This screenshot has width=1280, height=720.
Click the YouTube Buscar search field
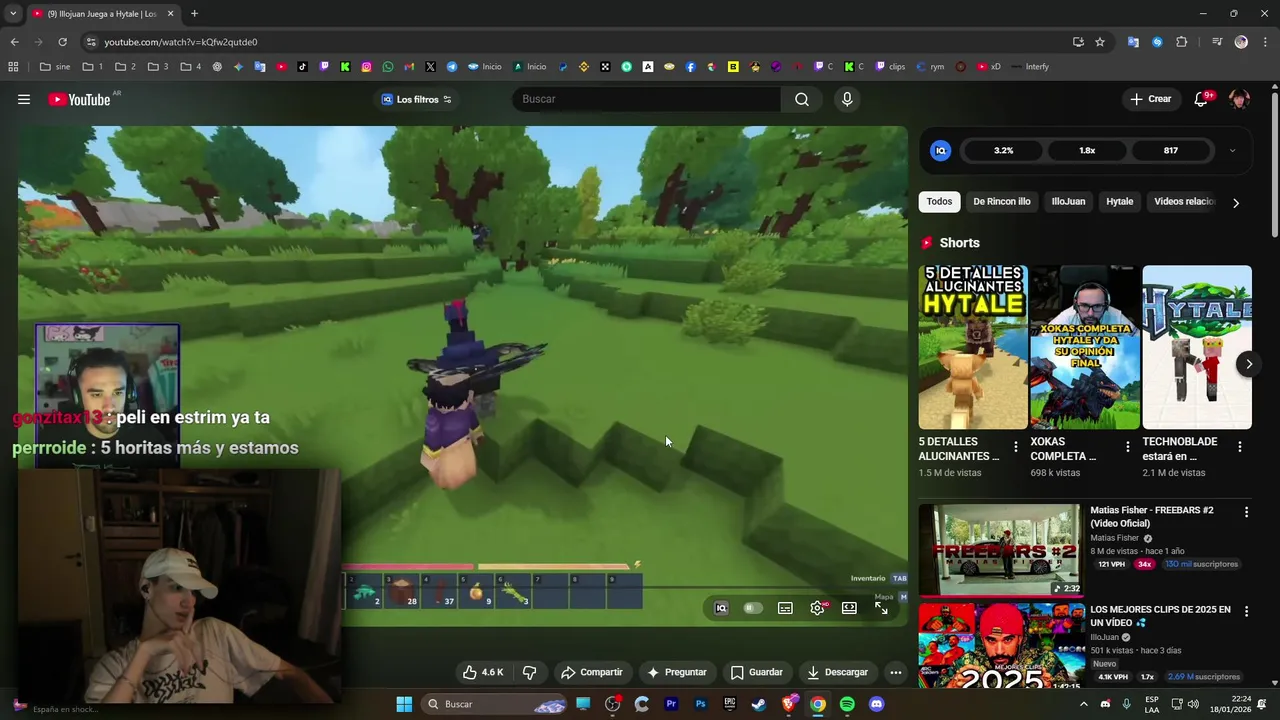pos(647,99)
